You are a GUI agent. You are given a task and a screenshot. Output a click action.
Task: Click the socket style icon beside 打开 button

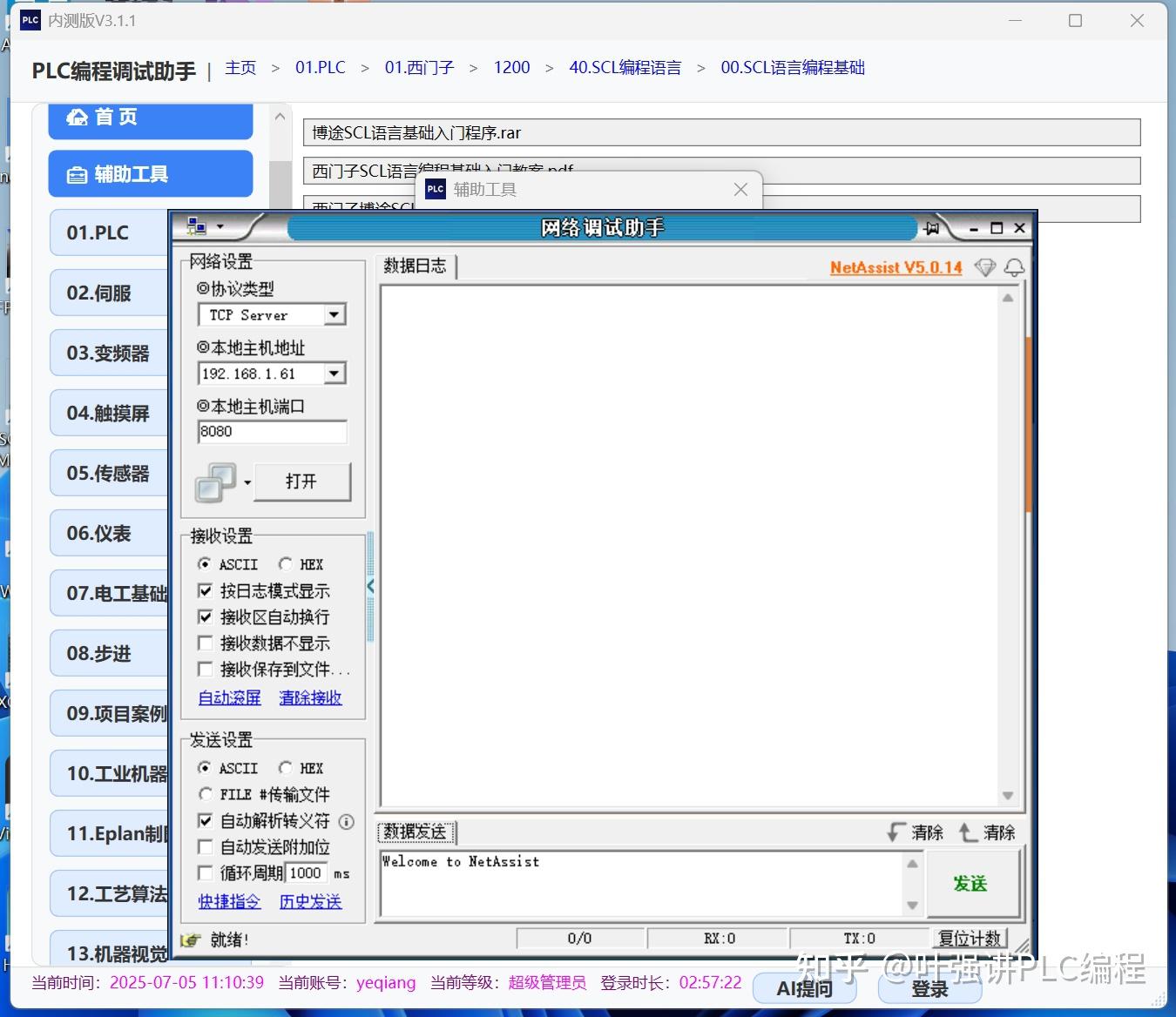[214, 482]
